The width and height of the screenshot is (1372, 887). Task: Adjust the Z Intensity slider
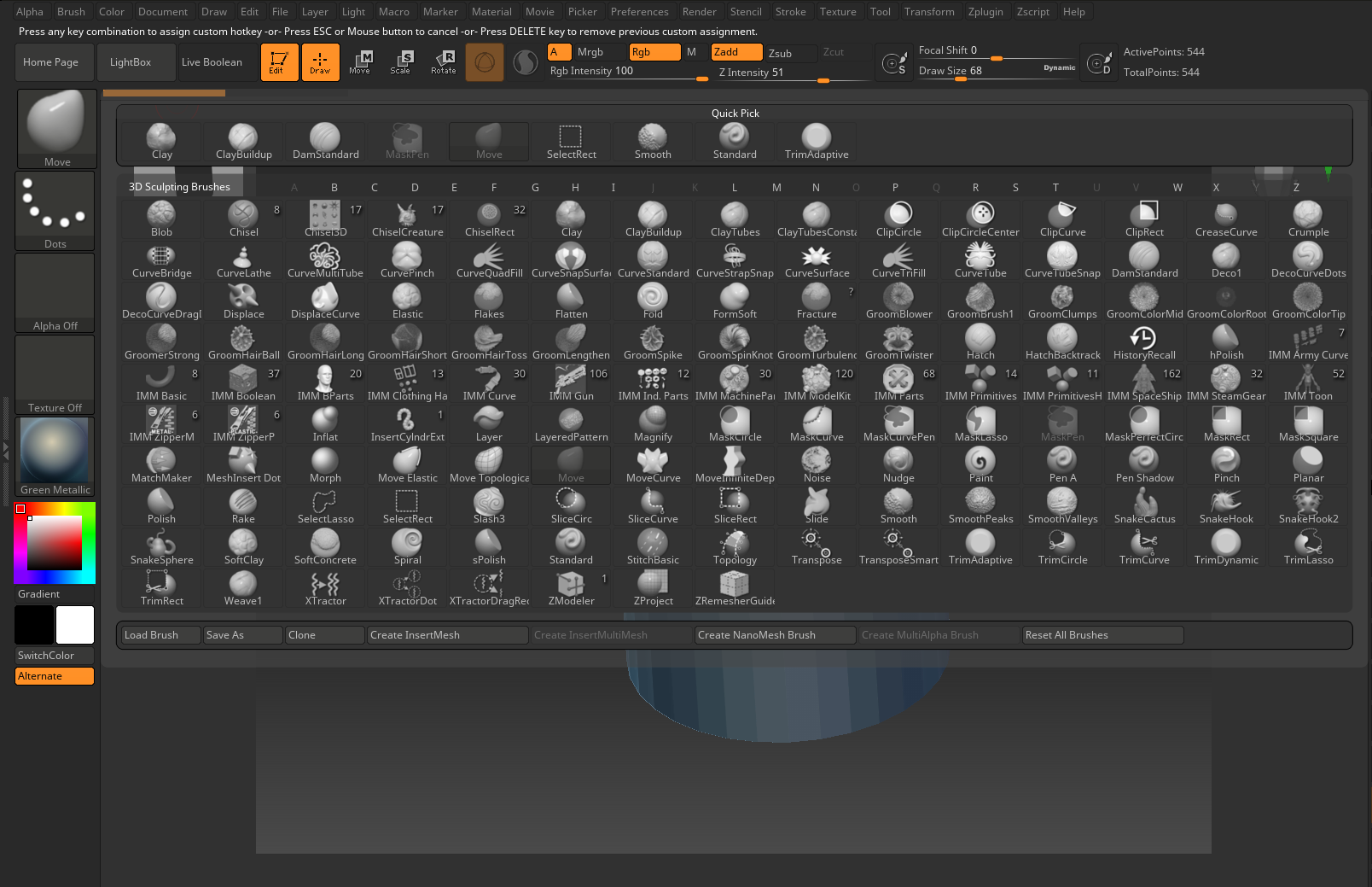793,73
